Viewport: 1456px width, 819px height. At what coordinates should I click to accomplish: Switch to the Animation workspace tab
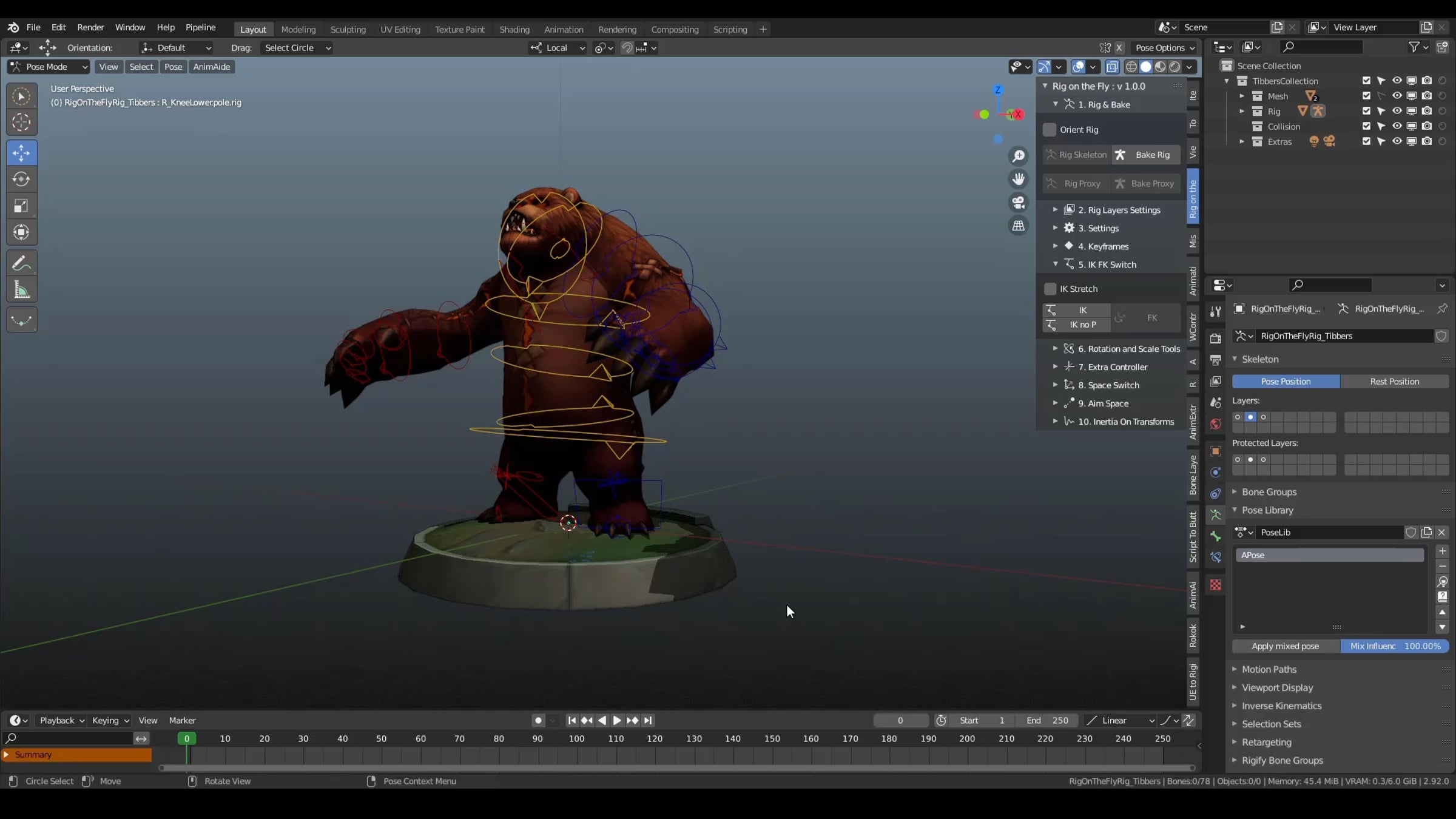click(x=564, y=29)
